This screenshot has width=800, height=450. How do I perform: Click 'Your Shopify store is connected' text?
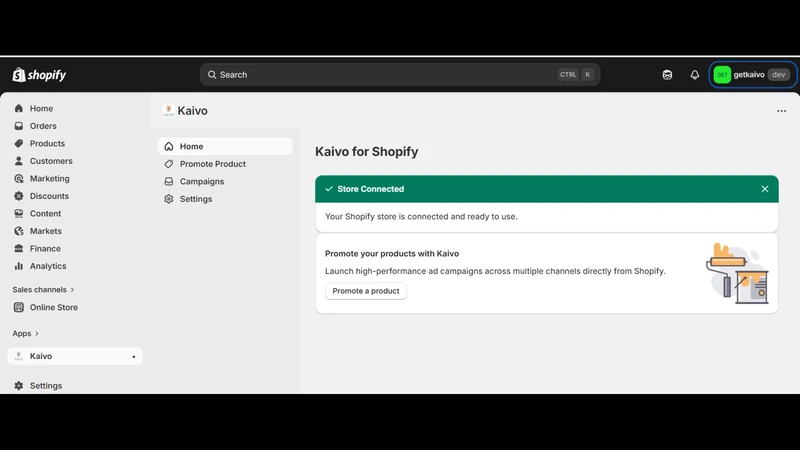(x=421, y=216)
